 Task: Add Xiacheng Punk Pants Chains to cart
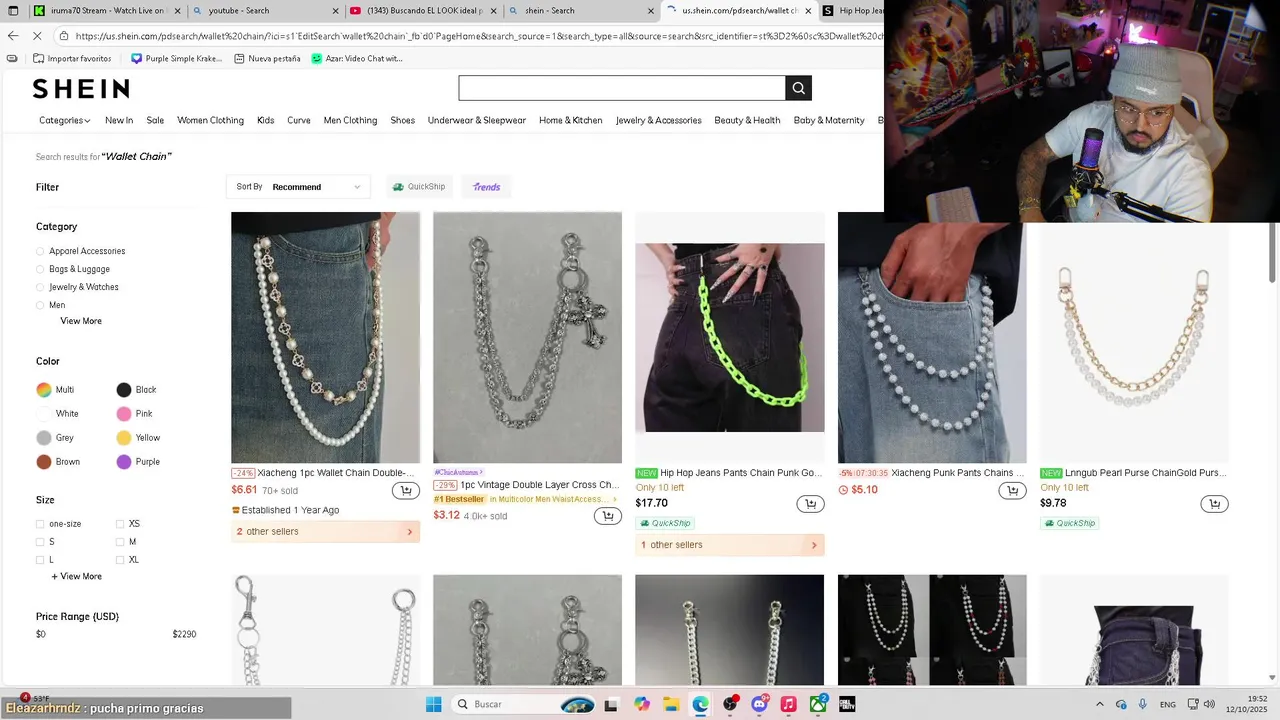[1012, 490]
